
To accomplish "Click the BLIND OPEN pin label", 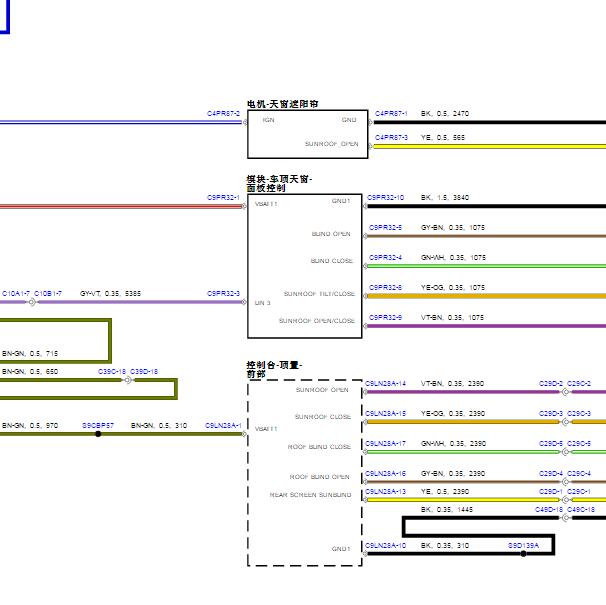I will pyautogui.click(x=331, y=234).
